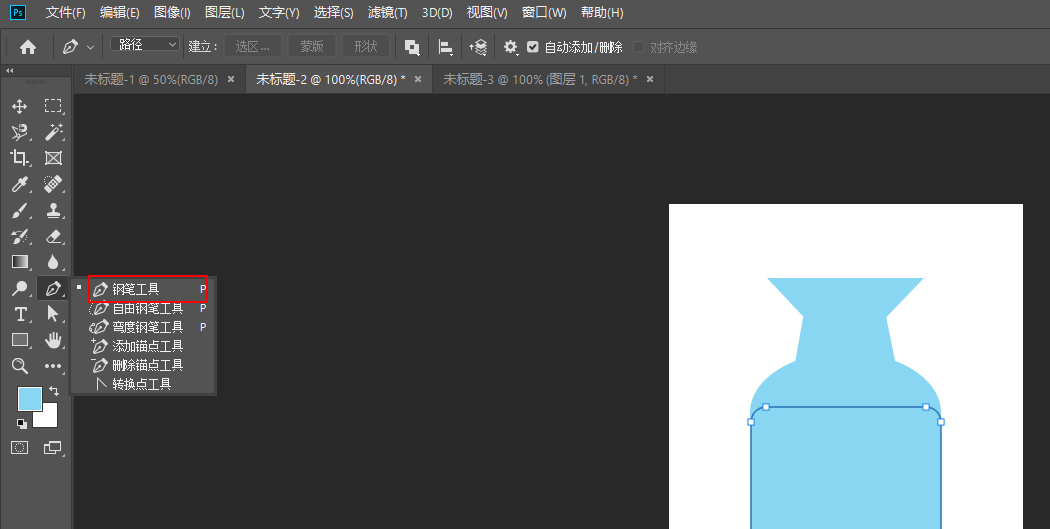
Task: Select the Hand tool
Action: [53, 340]
